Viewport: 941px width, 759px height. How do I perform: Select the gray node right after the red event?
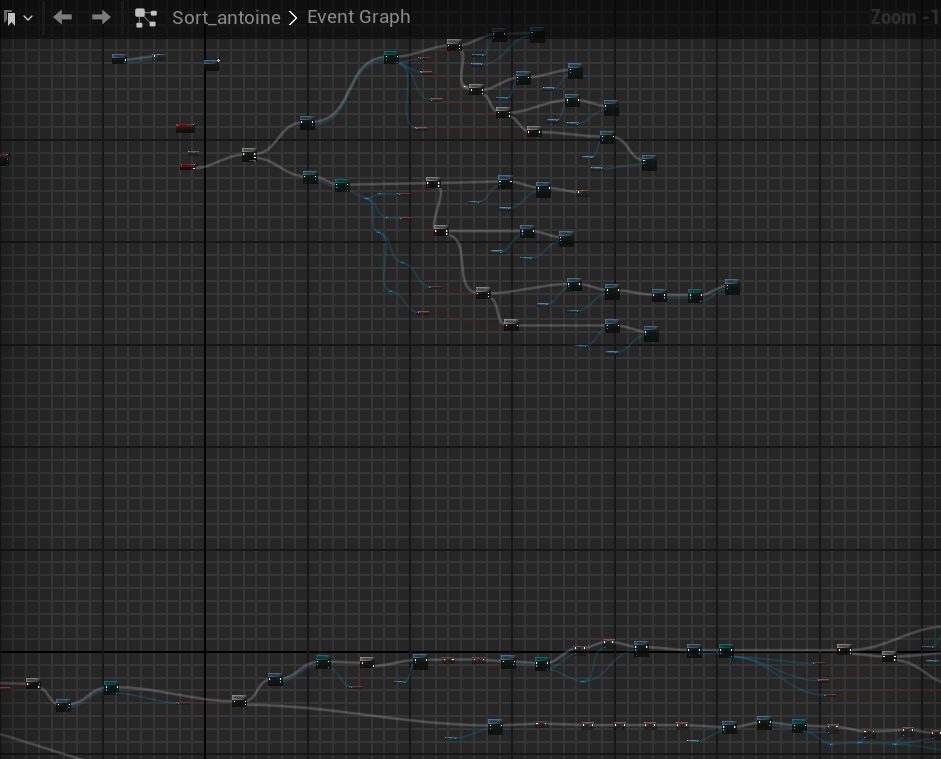click(x=248, y=155)
